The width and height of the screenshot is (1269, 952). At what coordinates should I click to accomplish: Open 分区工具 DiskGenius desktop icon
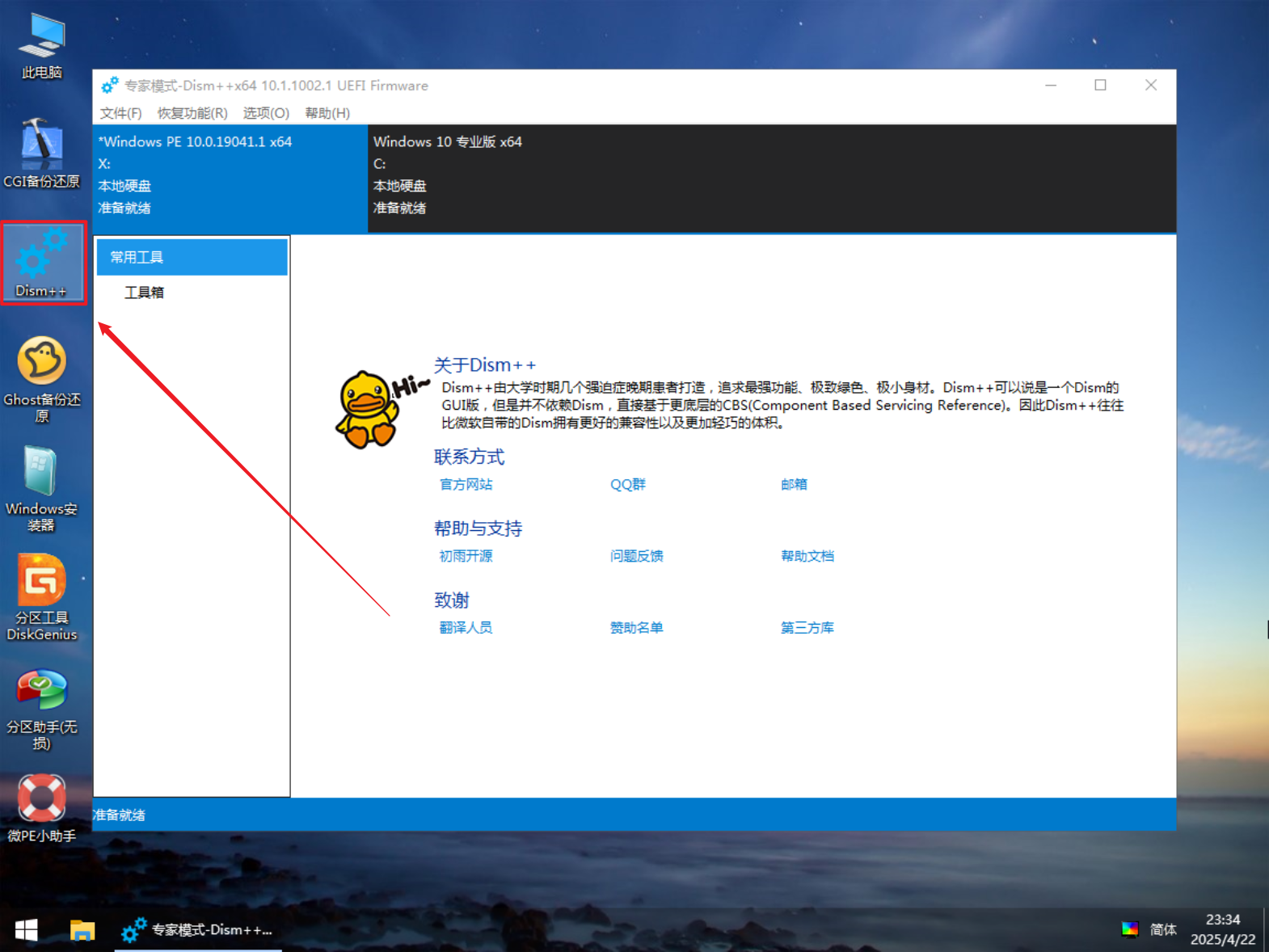[x=42, y=597]
